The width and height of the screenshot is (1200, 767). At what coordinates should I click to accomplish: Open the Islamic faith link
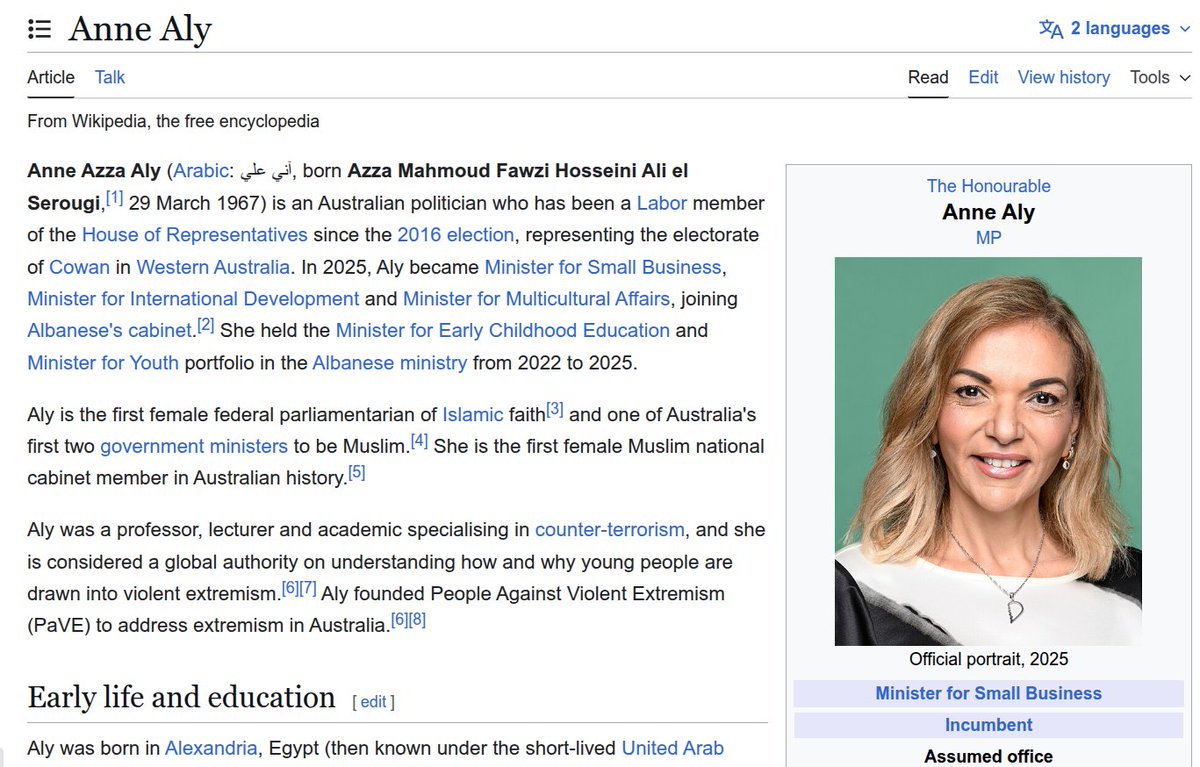click(x=473, y=414)
